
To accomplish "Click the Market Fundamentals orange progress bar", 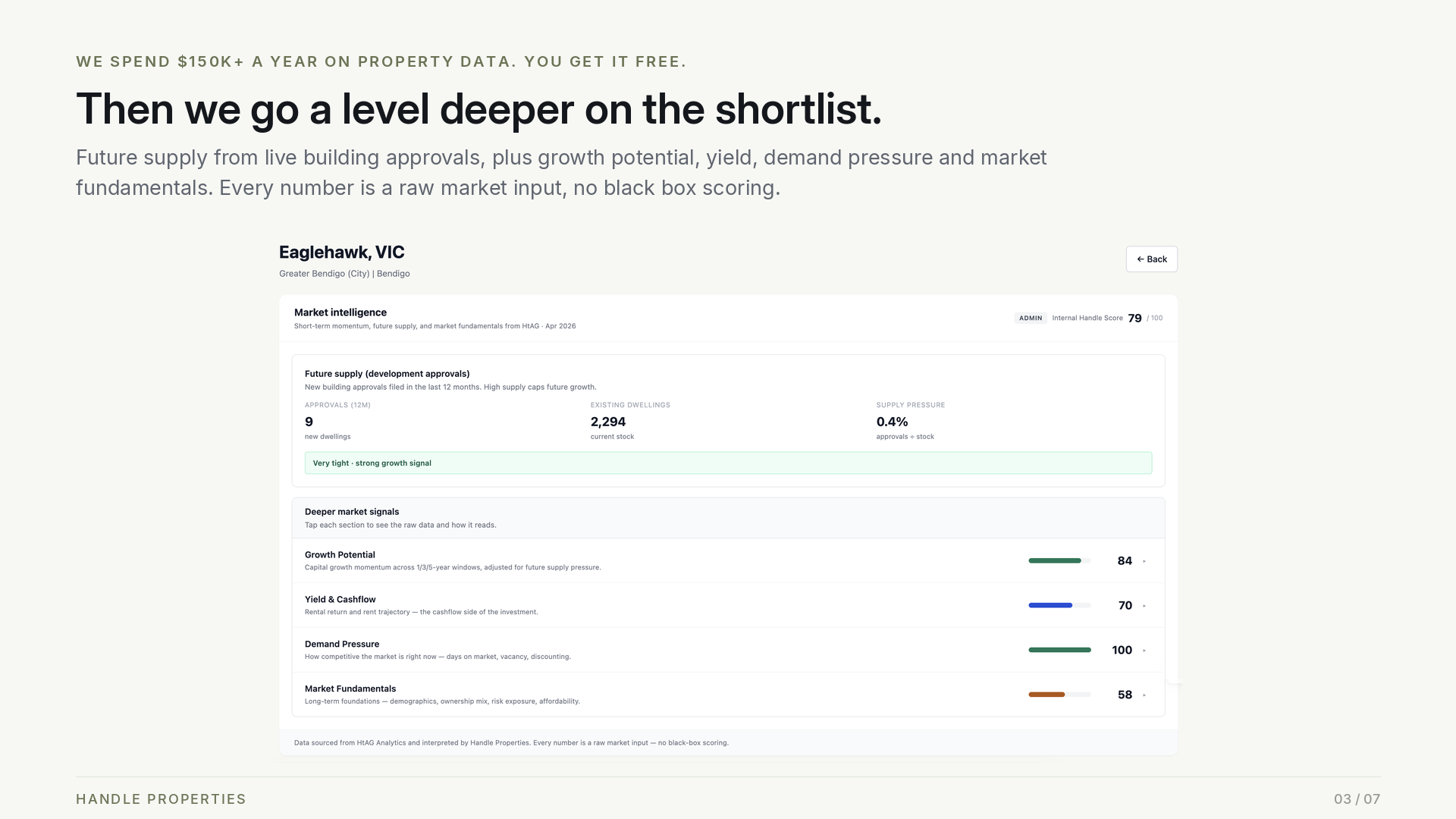I will pyautogui.click(x=1059, y=695).
